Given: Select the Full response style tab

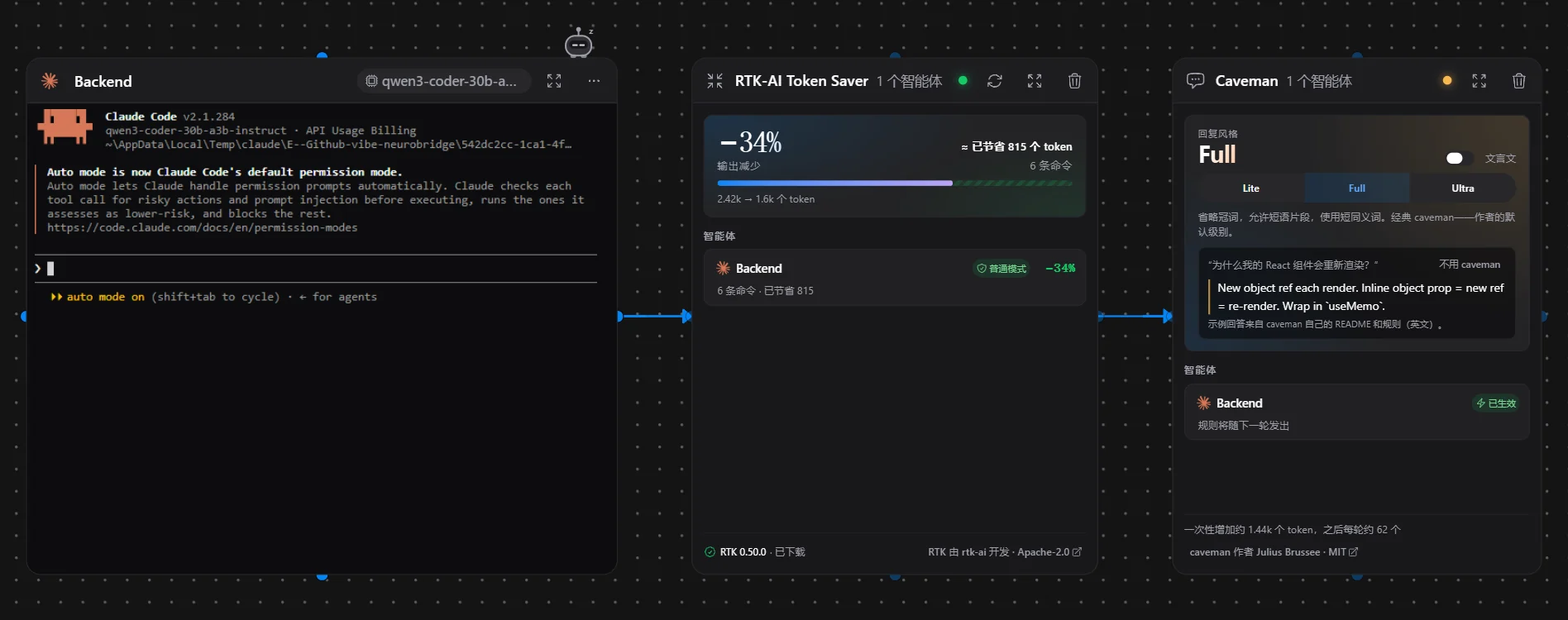Looking at the screenshot, I should click(x=1357, y=188).
